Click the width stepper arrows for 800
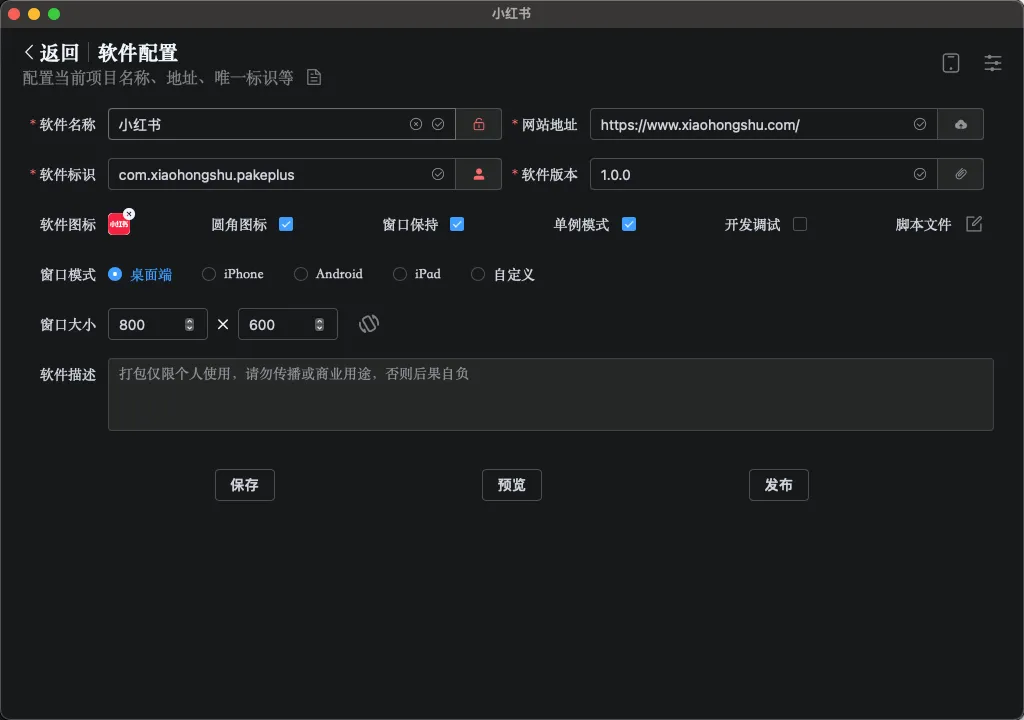Screen dimensions: 1024x720 click(189, 325)
